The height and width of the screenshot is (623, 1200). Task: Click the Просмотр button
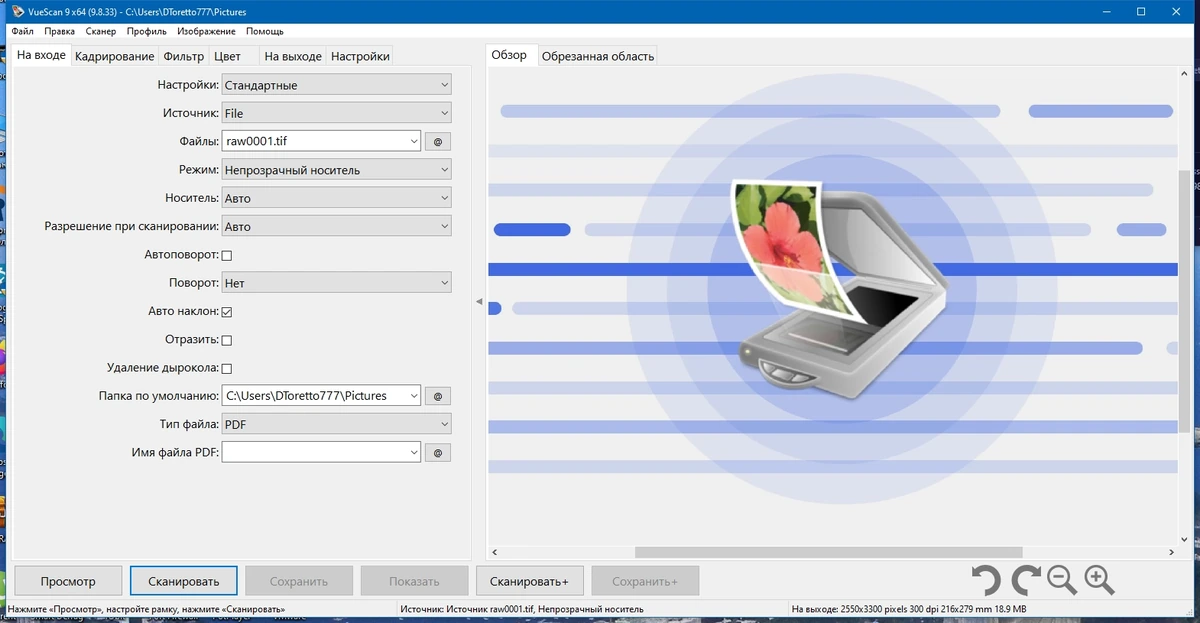[x=68, y=581]
